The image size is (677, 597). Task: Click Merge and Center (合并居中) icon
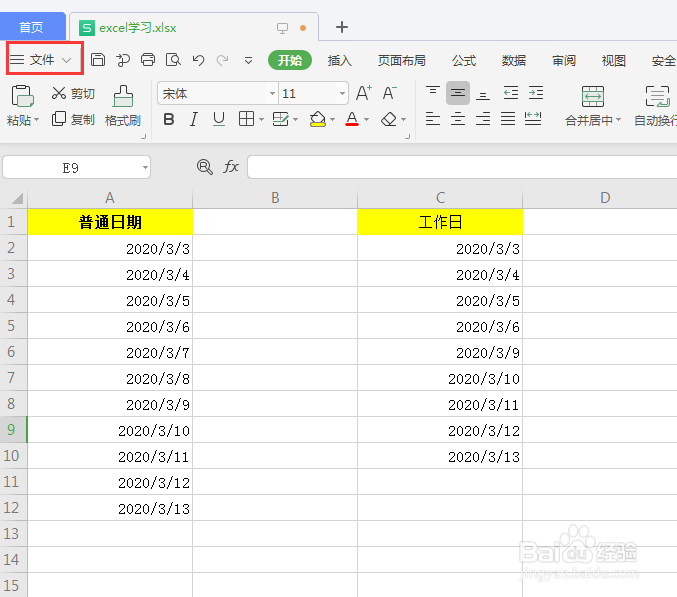click(593, 96)
